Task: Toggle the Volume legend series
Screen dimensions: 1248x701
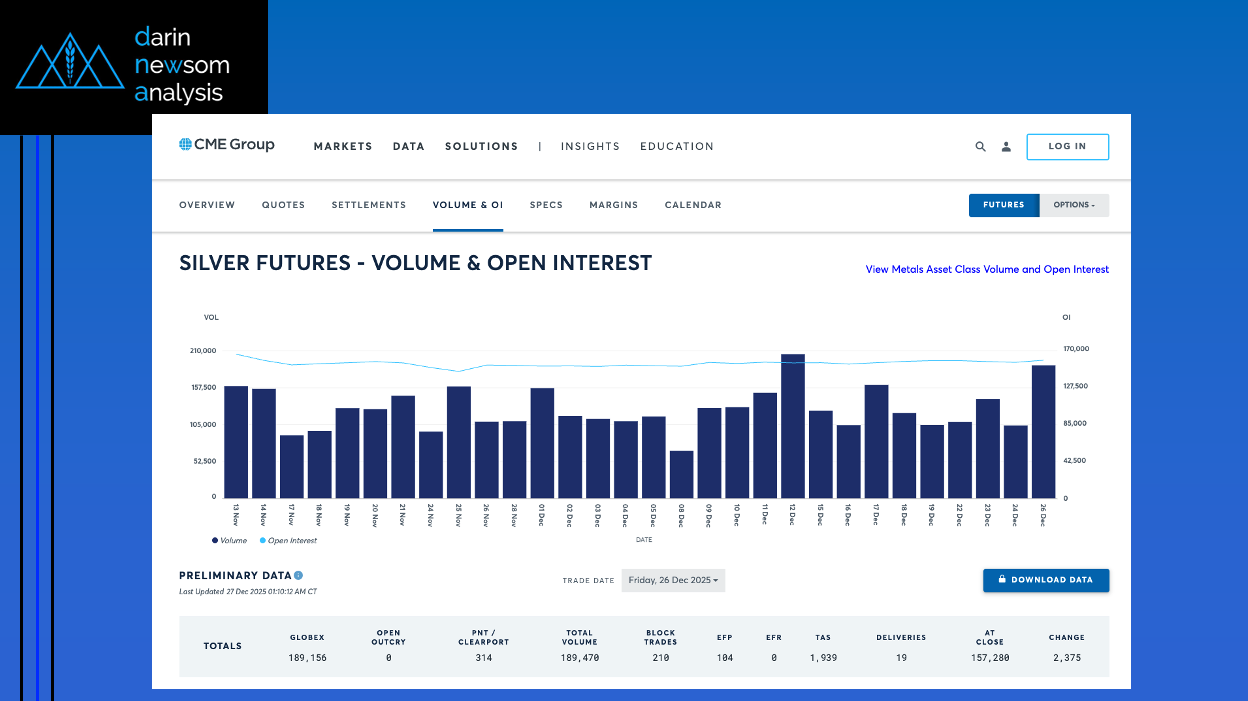Action: (x=230, y=540)
